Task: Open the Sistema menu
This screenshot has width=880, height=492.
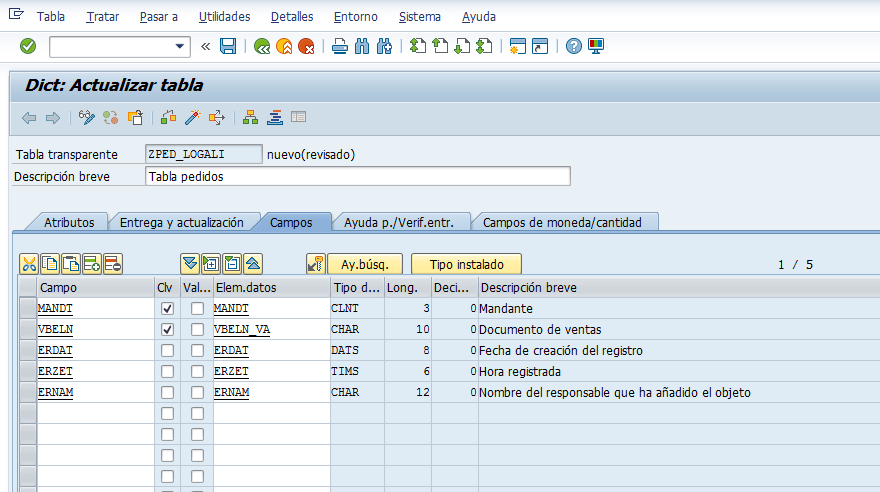Action: (420, 17)
